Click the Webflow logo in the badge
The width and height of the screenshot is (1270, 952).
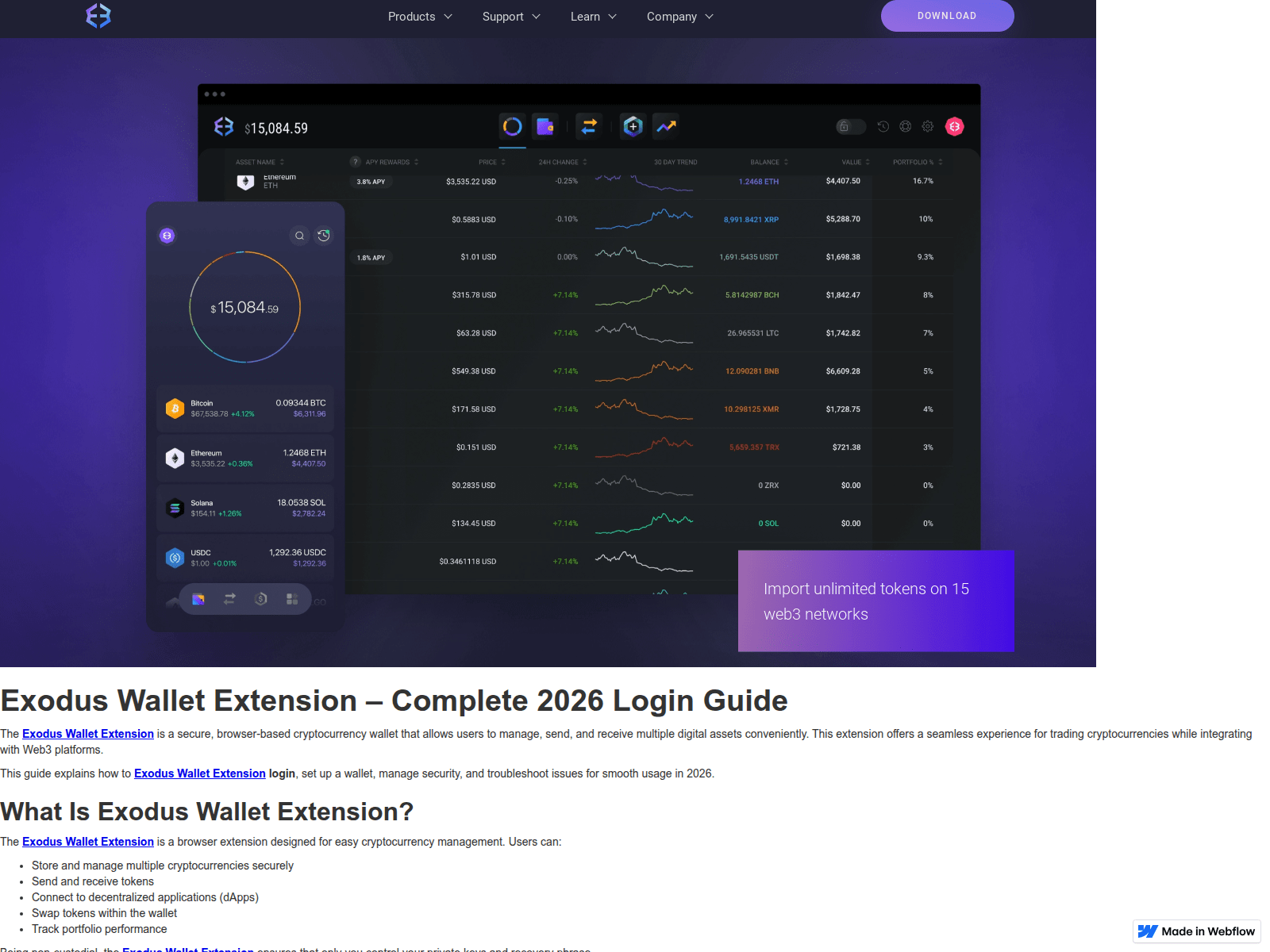click(1148, 931)
